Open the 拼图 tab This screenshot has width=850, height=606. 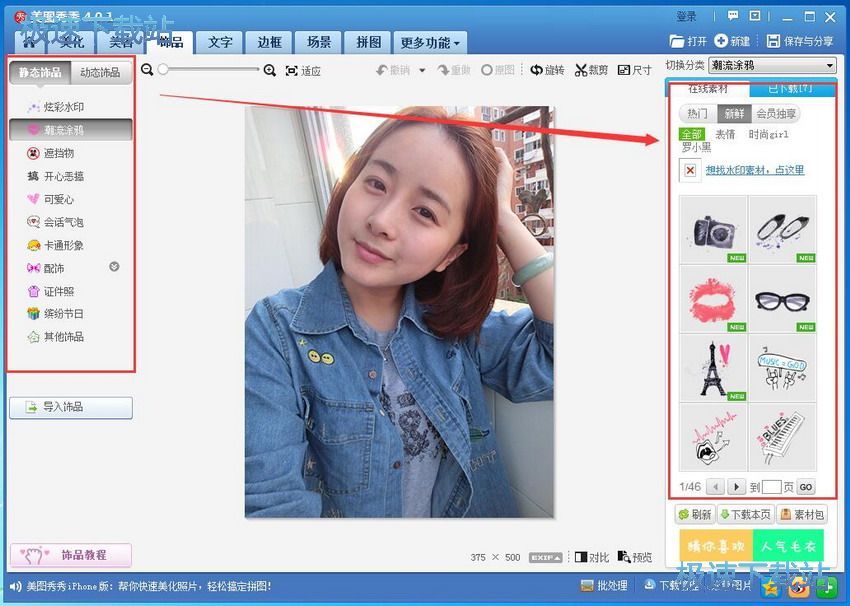click(368, 42)
